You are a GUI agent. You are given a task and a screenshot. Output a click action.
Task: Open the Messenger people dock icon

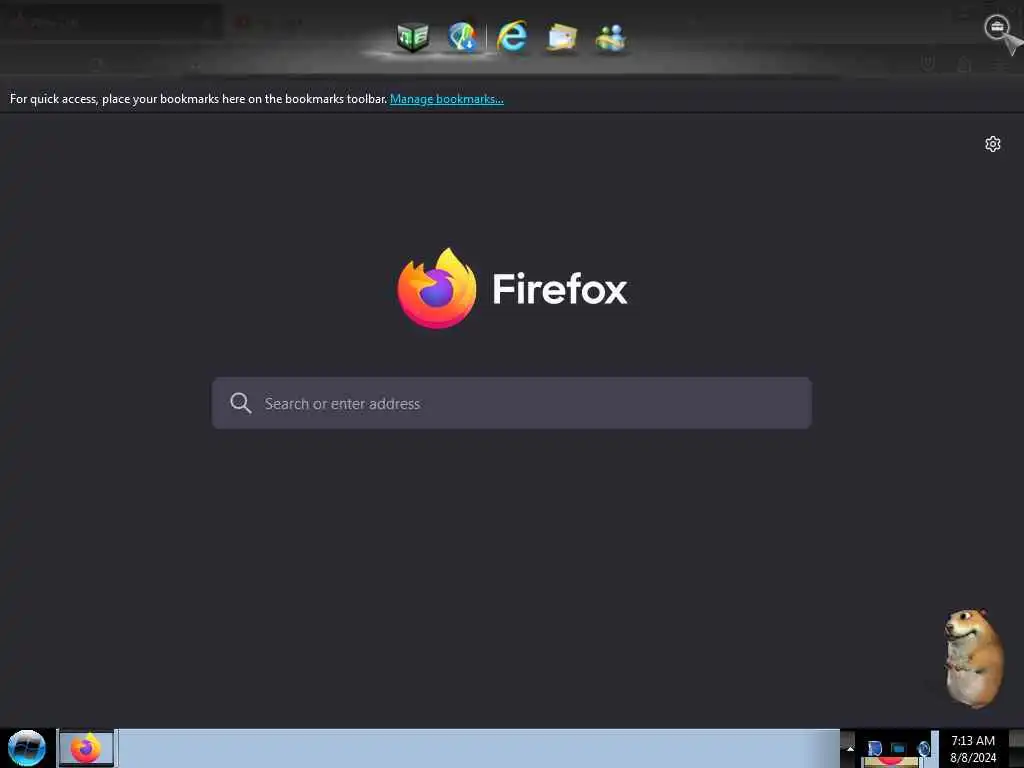(x=611, y=37)
